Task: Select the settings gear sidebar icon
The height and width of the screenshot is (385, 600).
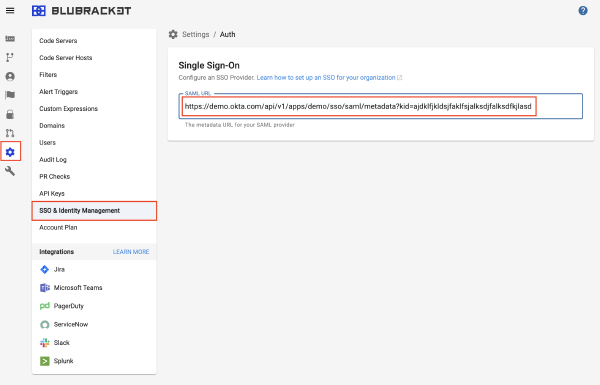Action: click(x=10, y=152)
